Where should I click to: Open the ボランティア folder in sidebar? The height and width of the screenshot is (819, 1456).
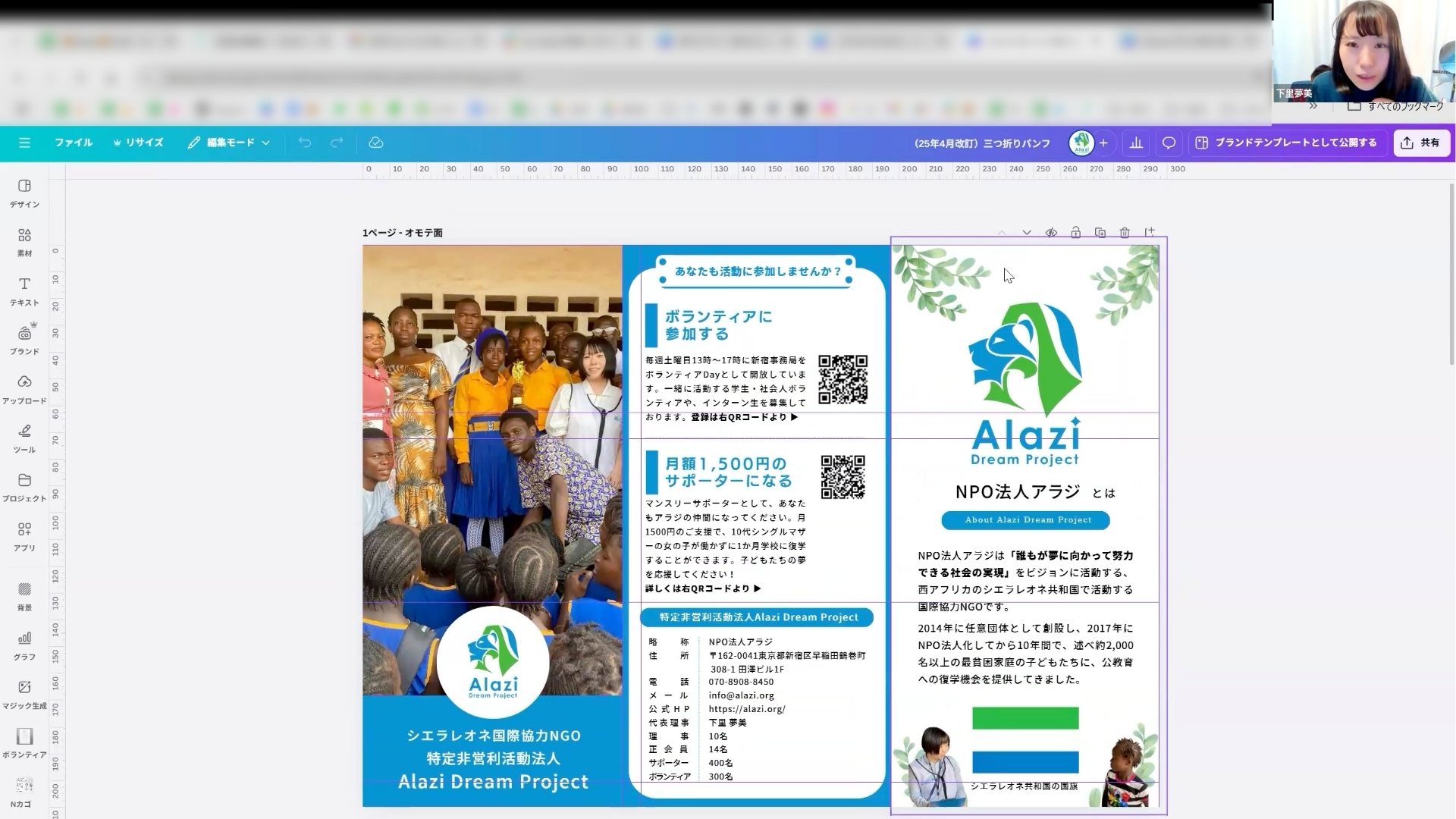[24, 744]
